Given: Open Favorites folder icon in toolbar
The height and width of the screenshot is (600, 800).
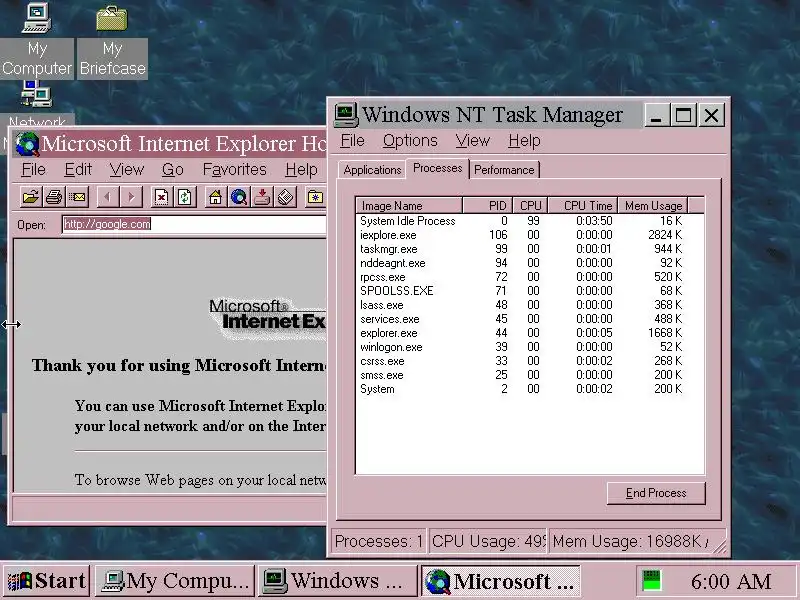Looking at the screenshot, I should pos(315,196).
